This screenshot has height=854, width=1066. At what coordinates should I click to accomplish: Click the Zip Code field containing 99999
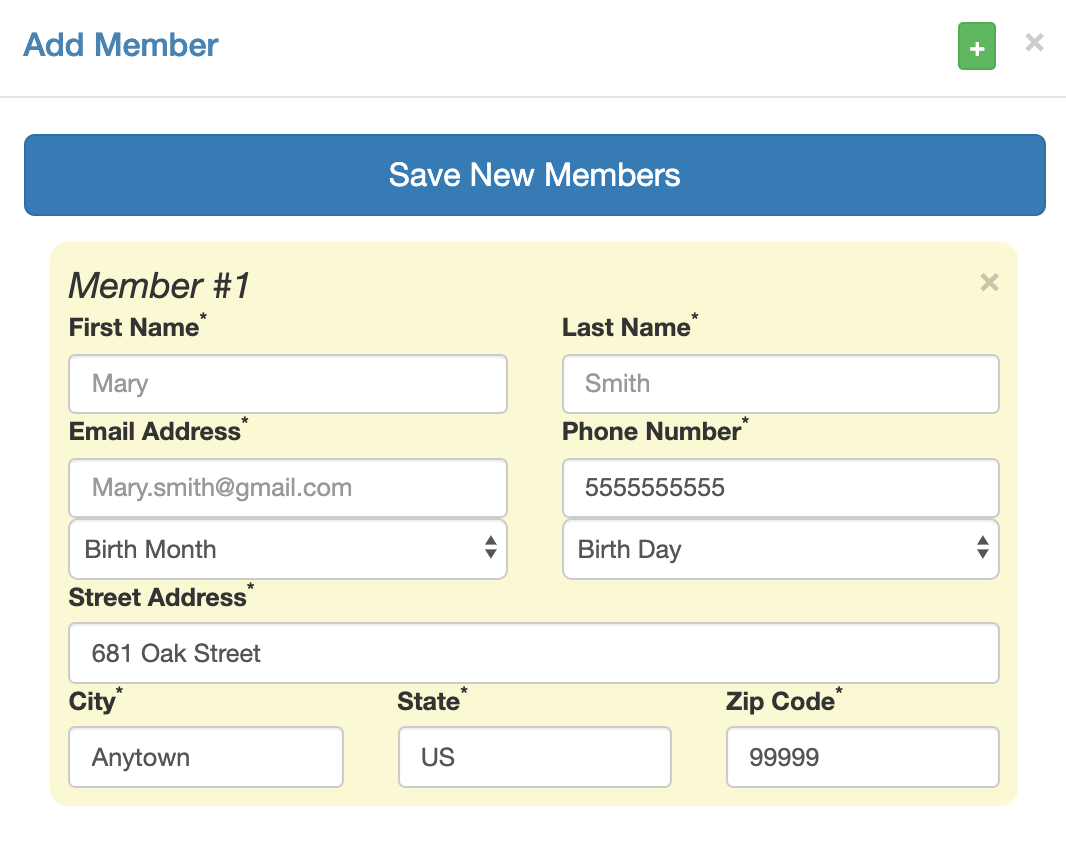pos(863,757)
